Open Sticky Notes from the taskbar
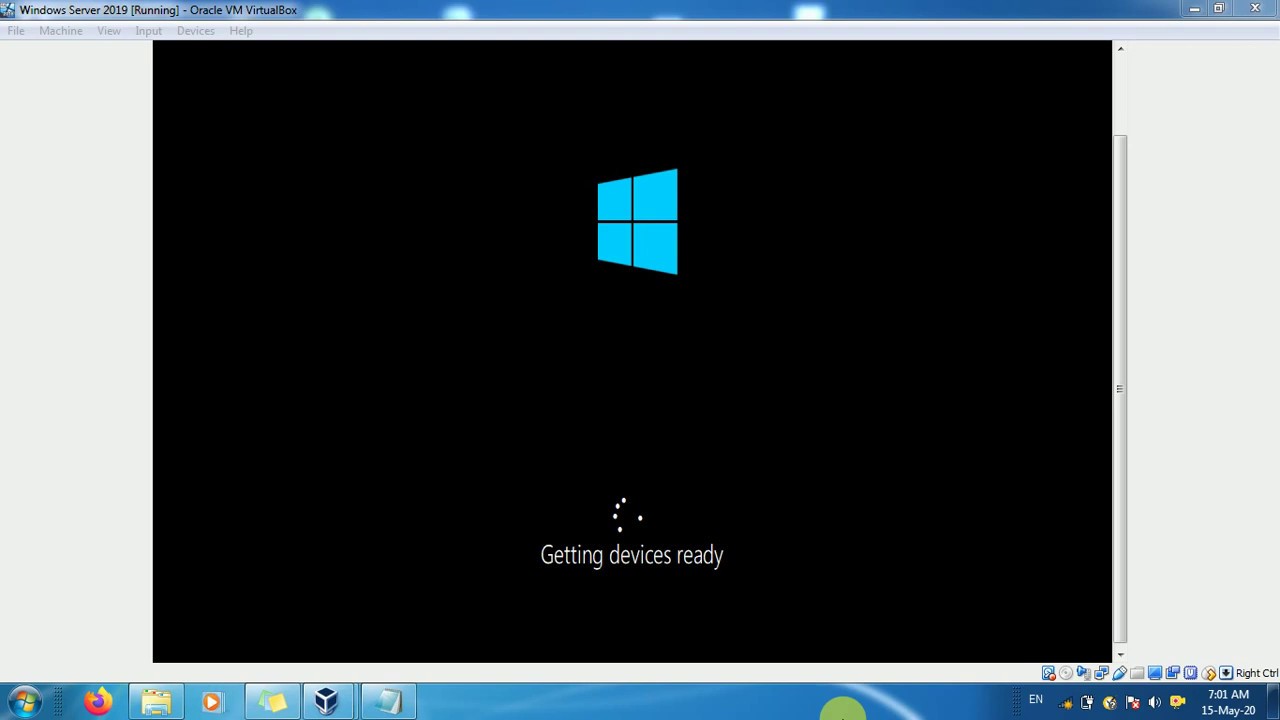The image size is (1280, 720). [x=272, y=702]
